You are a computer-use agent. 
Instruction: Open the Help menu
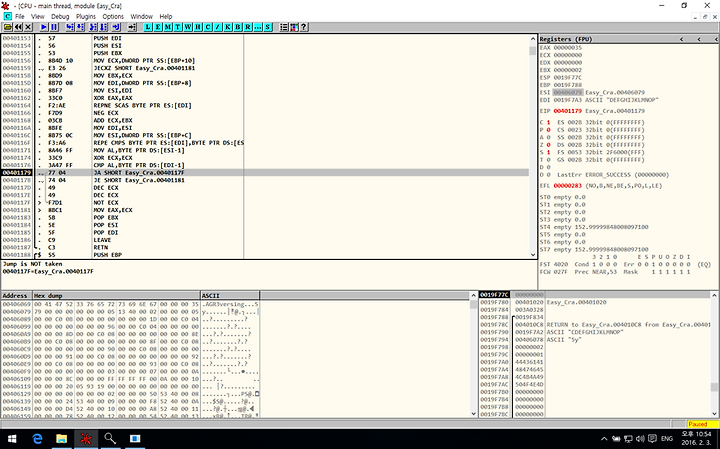(166, 16)
